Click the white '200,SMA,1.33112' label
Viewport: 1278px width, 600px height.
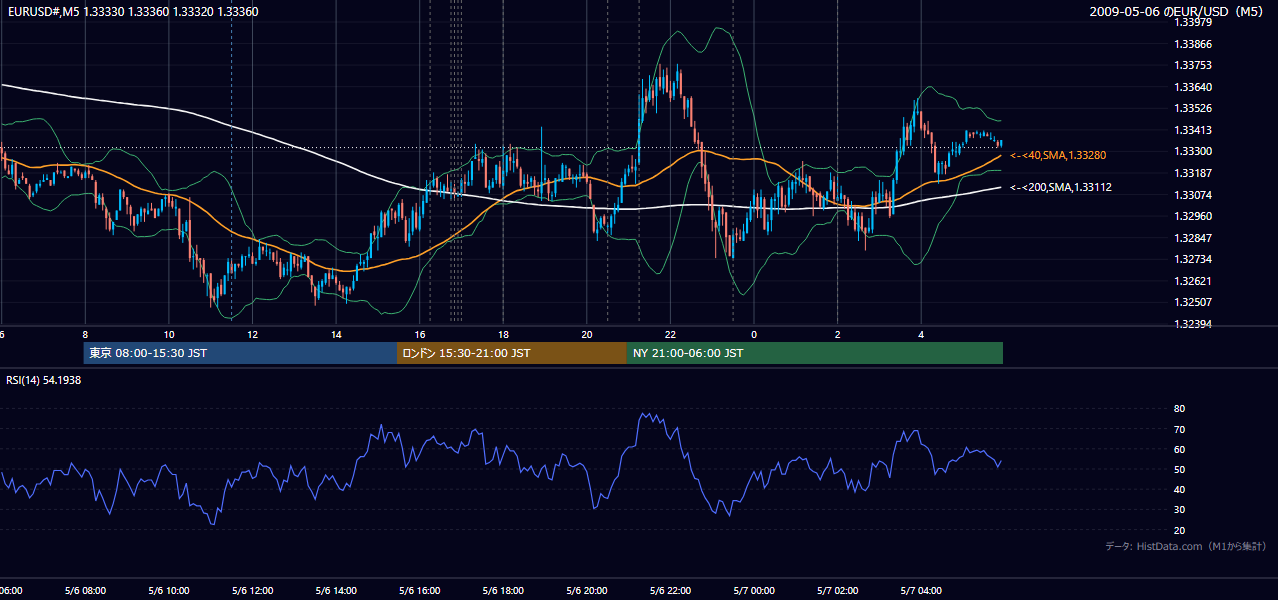coord(1061,187)
